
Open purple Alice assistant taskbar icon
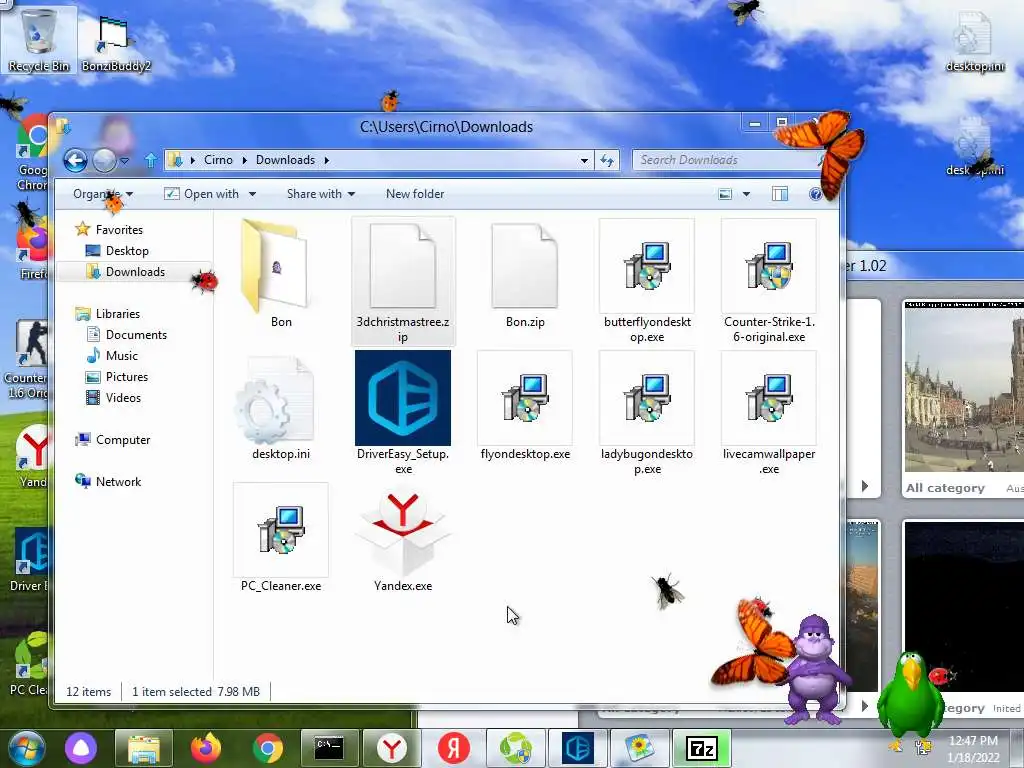point(81,748)
